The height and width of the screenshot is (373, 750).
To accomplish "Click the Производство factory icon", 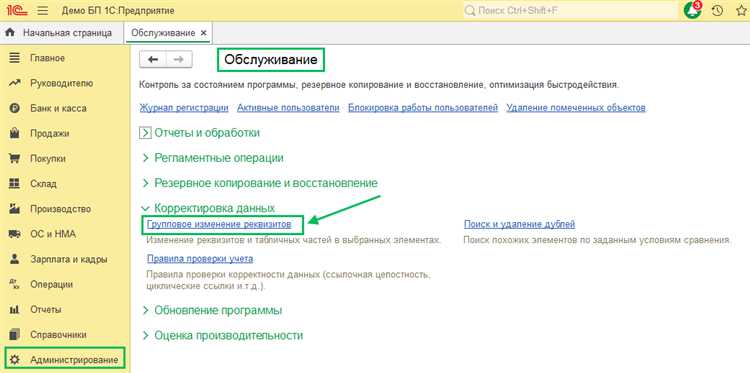I will pyautogui.click(x=15, y=209).
